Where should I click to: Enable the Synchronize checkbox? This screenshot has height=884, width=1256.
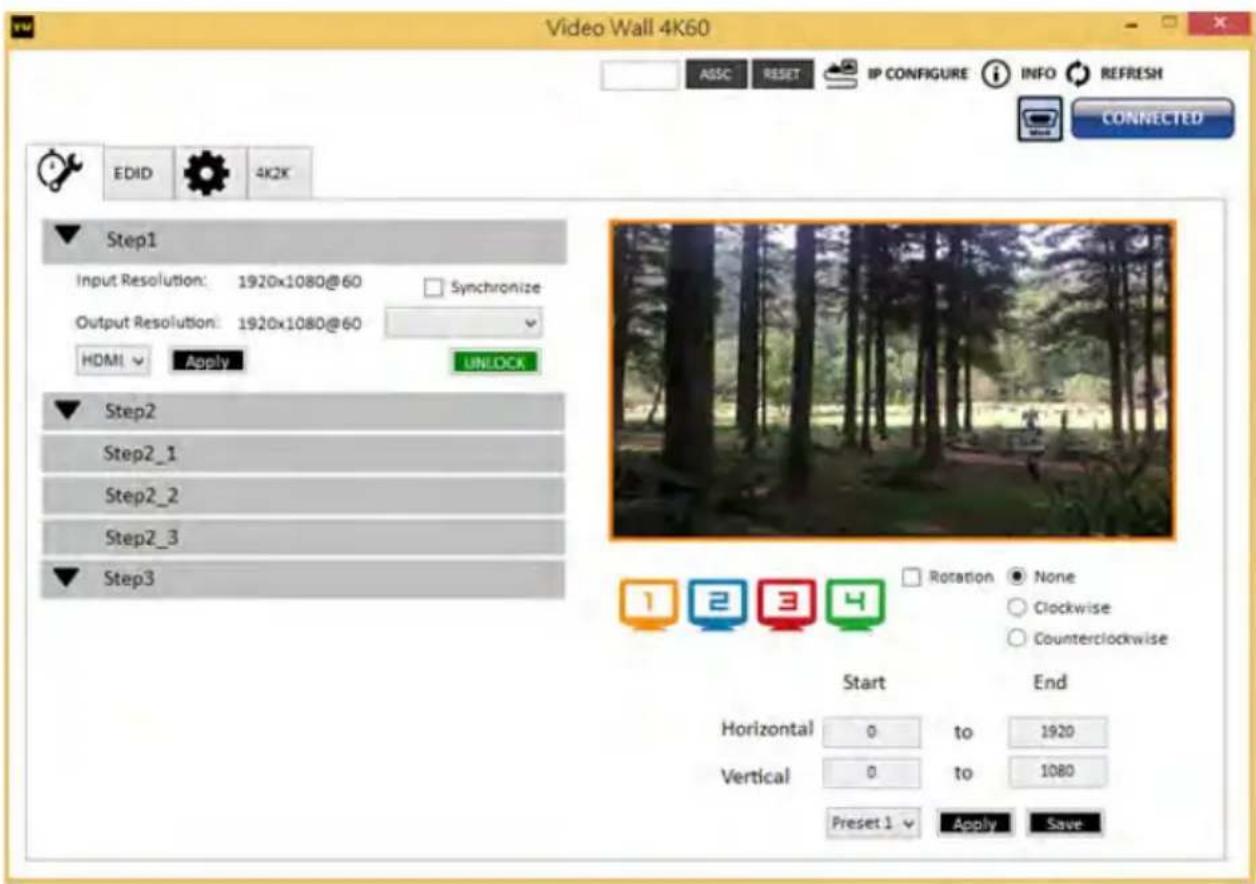[x=432, y=288]
